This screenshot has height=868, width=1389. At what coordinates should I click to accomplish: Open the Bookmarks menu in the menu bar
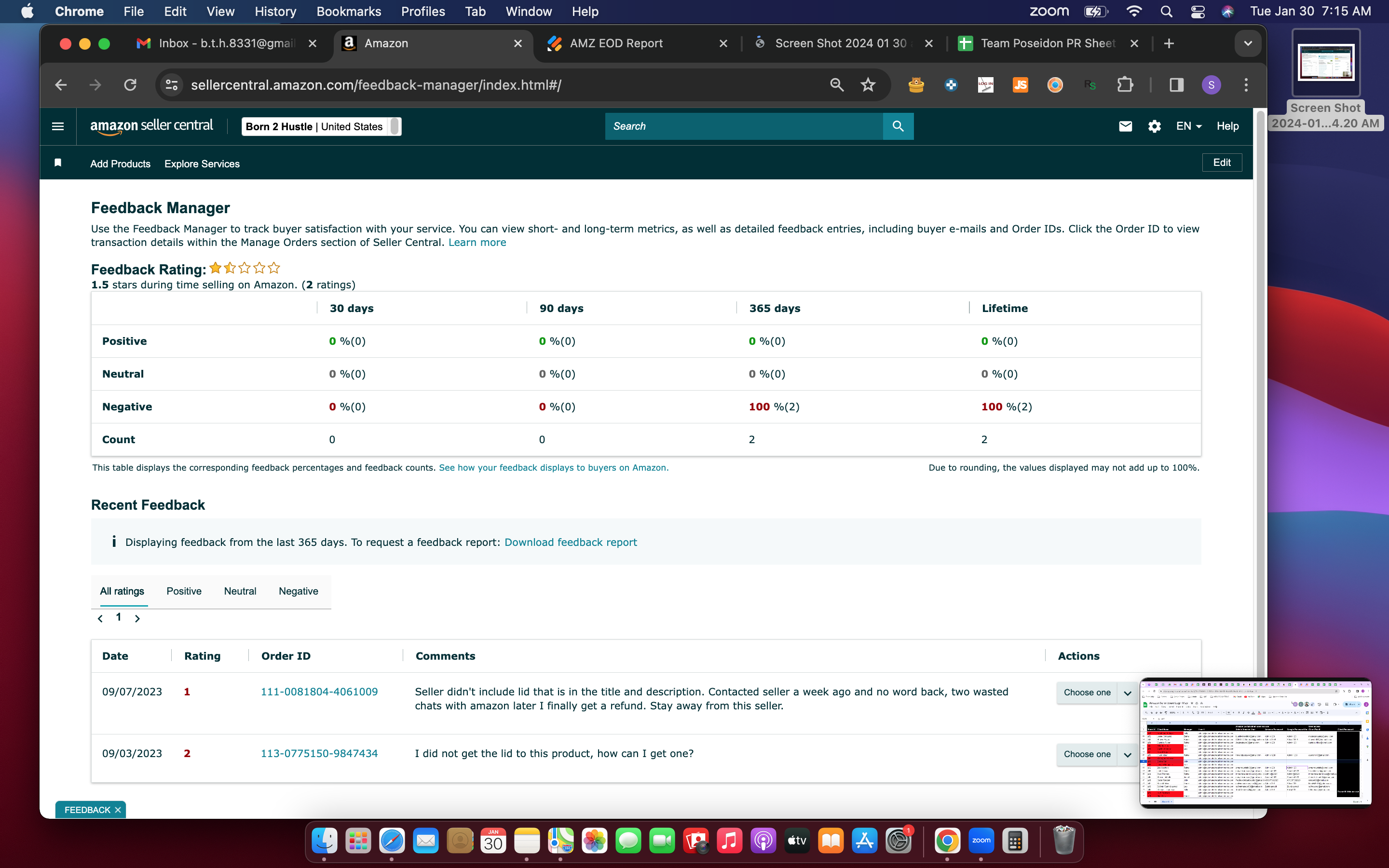(x=348, y=12)
